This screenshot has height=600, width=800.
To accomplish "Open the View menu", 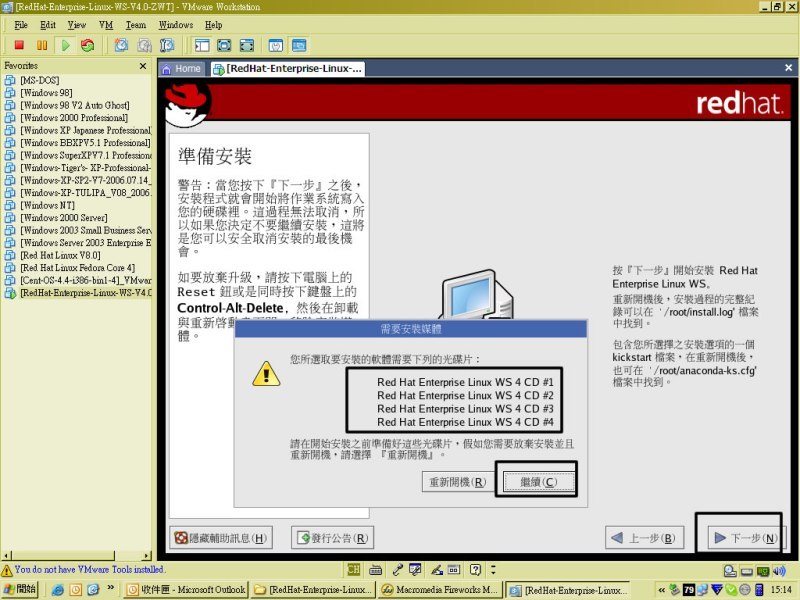I will (x=77, y=25).
